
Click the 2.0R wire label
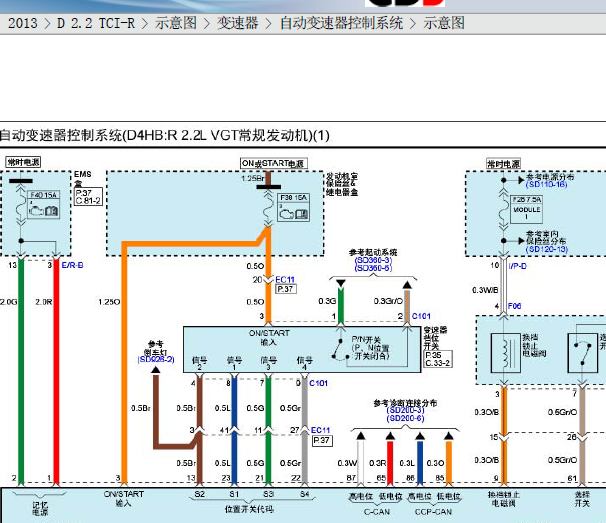[43, 302]
